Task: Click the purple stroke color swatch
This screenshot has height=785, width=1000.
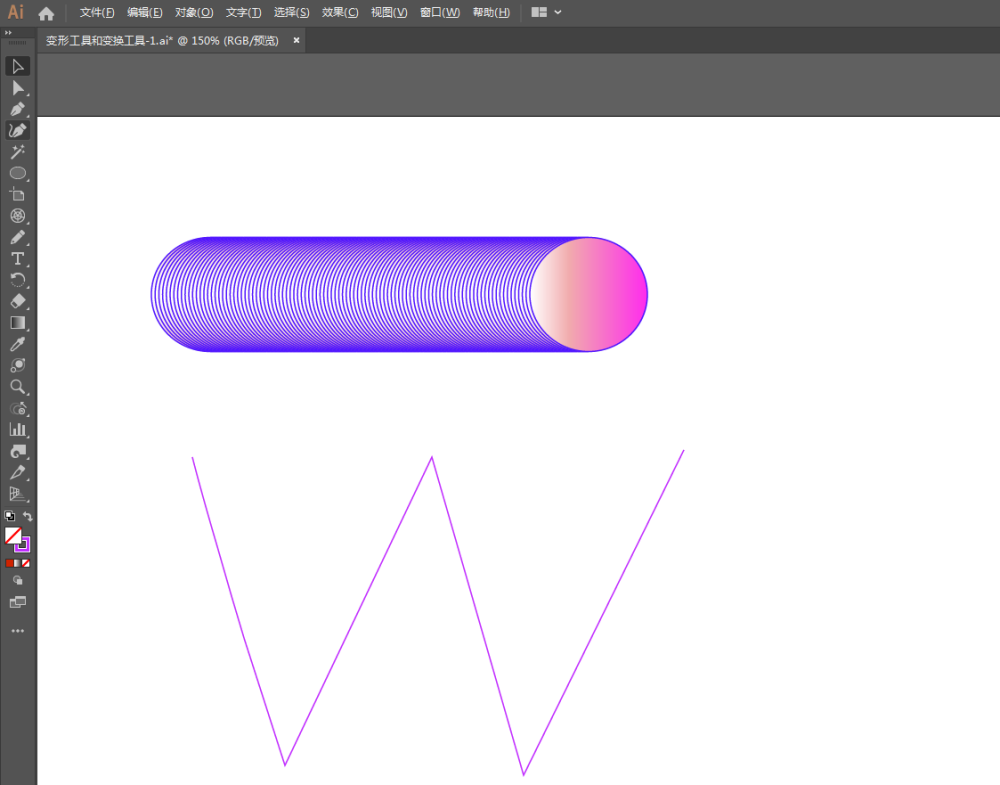Action: click(x=23, y=544)
